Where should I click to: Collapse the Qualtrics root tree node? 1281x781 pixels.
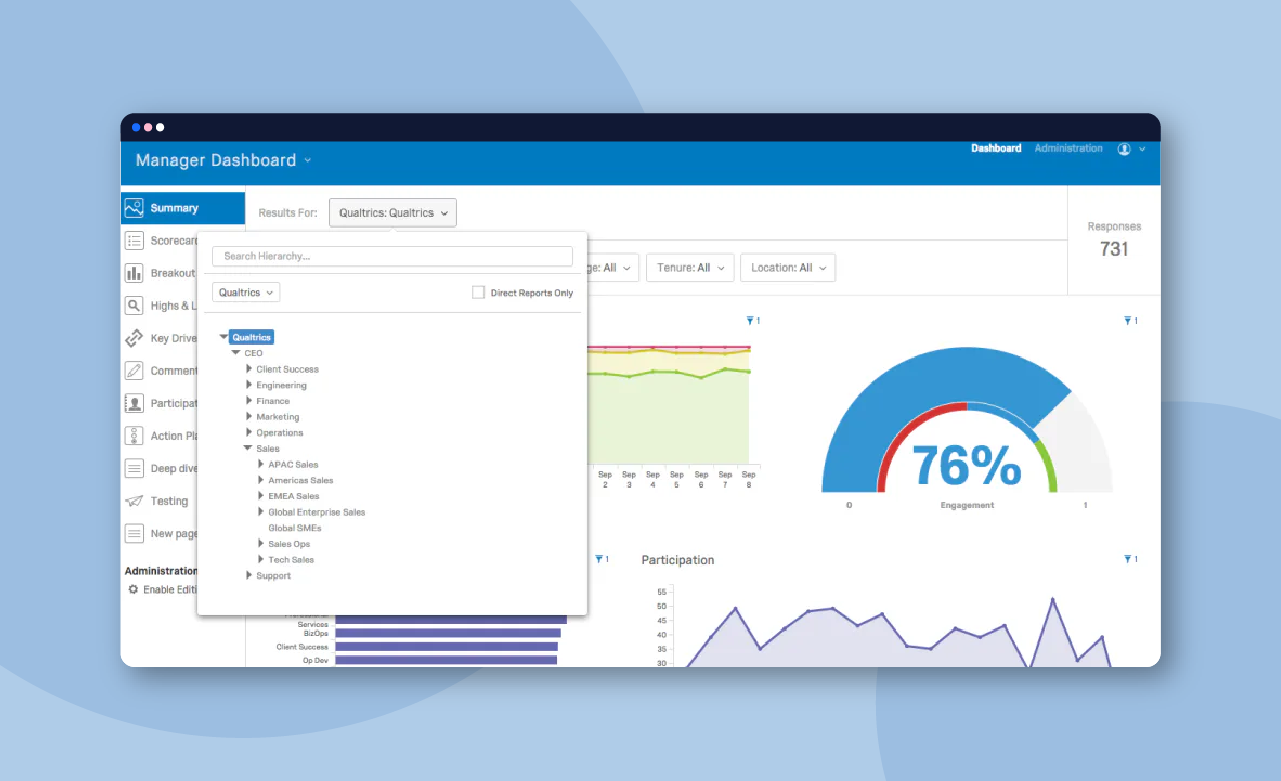224,337
